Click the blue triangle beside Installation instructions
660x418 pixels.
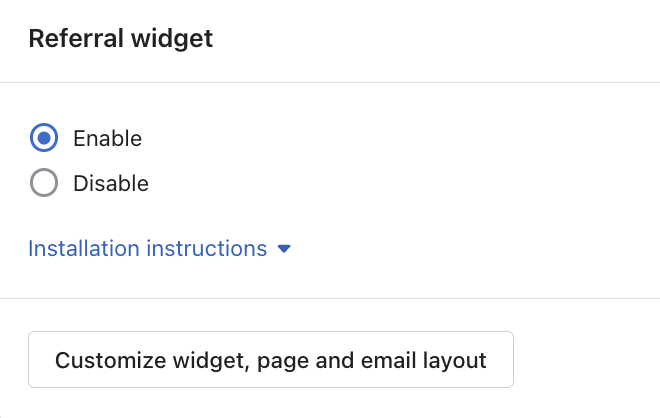tap(284, 249)
